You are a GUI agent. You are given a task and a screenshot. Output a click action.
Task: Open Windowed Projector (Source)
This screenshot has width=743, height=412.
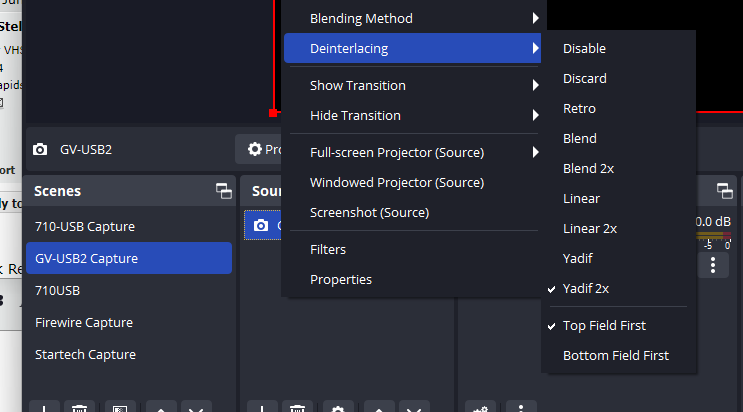point(397,182)
